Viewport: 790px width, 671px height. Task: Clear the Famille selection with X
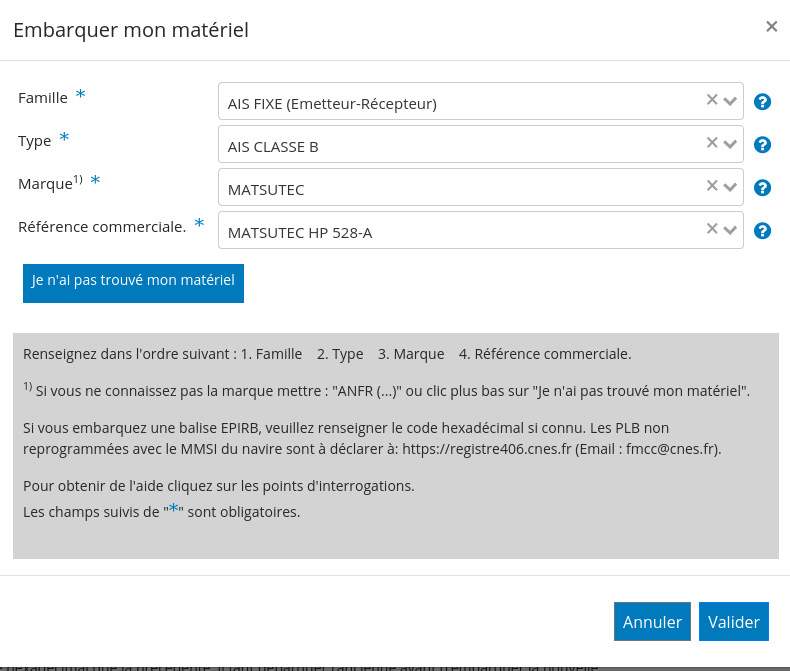tap(712, 100)
